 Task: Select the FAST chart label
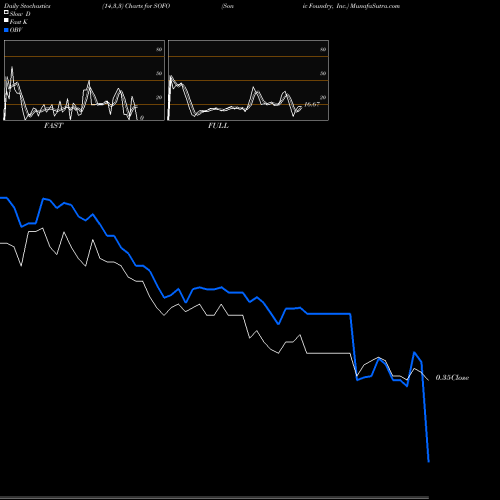click(x=53, y=126)
